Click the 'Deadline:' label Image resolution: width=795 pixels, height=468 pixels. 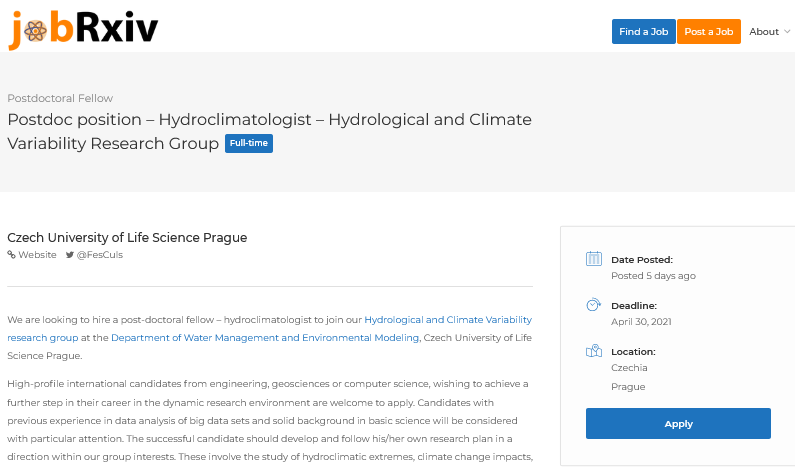[x=634, y=306]
